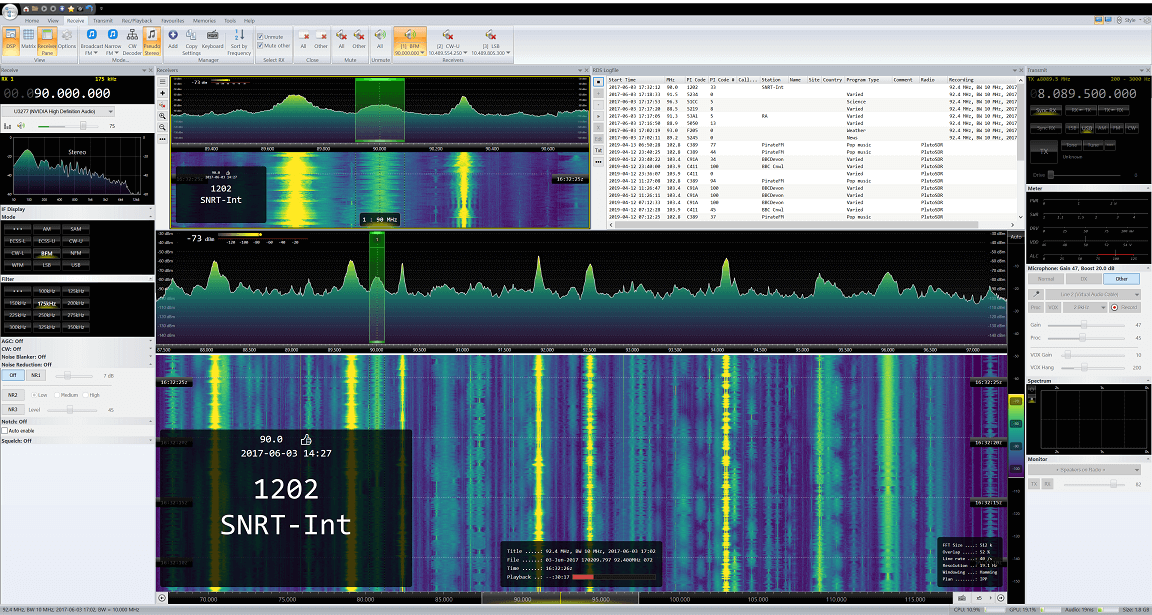Viewport: 1152px width, 615px height.
Task: Select the CW Decoder icon
Action: click(x=131, y=41)
